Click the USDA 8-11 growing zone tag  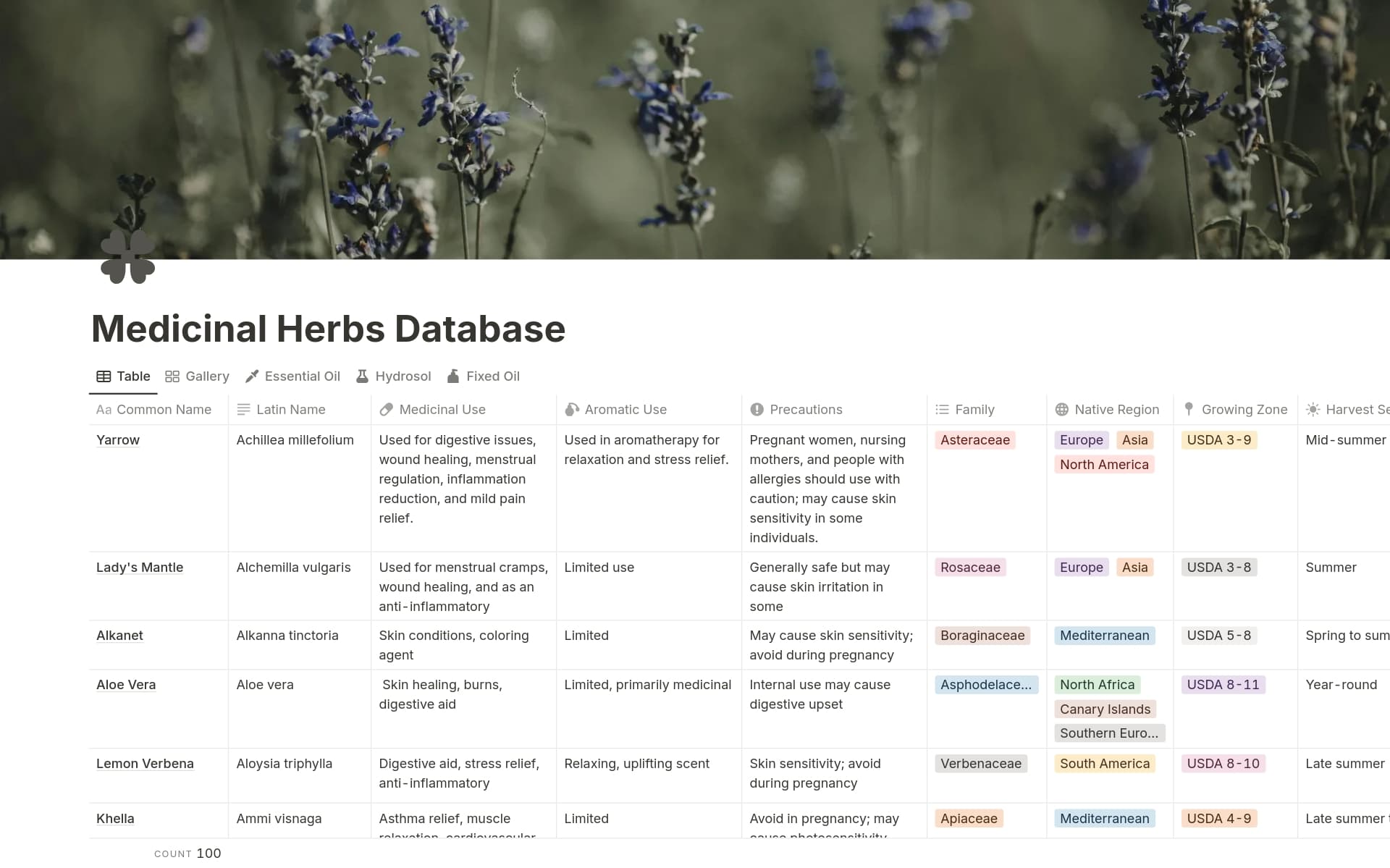[1223, 685]
